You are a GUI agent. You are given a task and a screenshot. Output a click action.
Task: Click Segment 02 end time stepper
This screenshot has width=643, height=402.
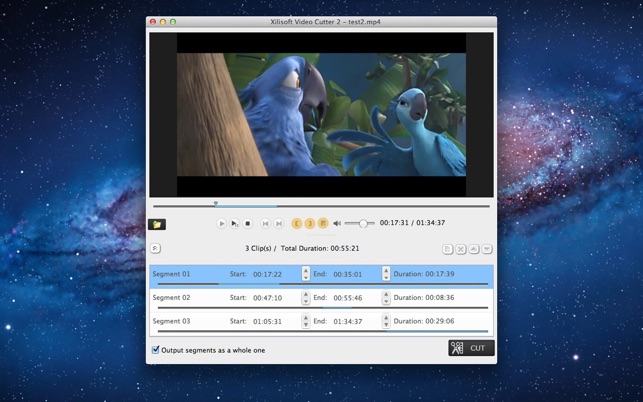coord(386,298)
